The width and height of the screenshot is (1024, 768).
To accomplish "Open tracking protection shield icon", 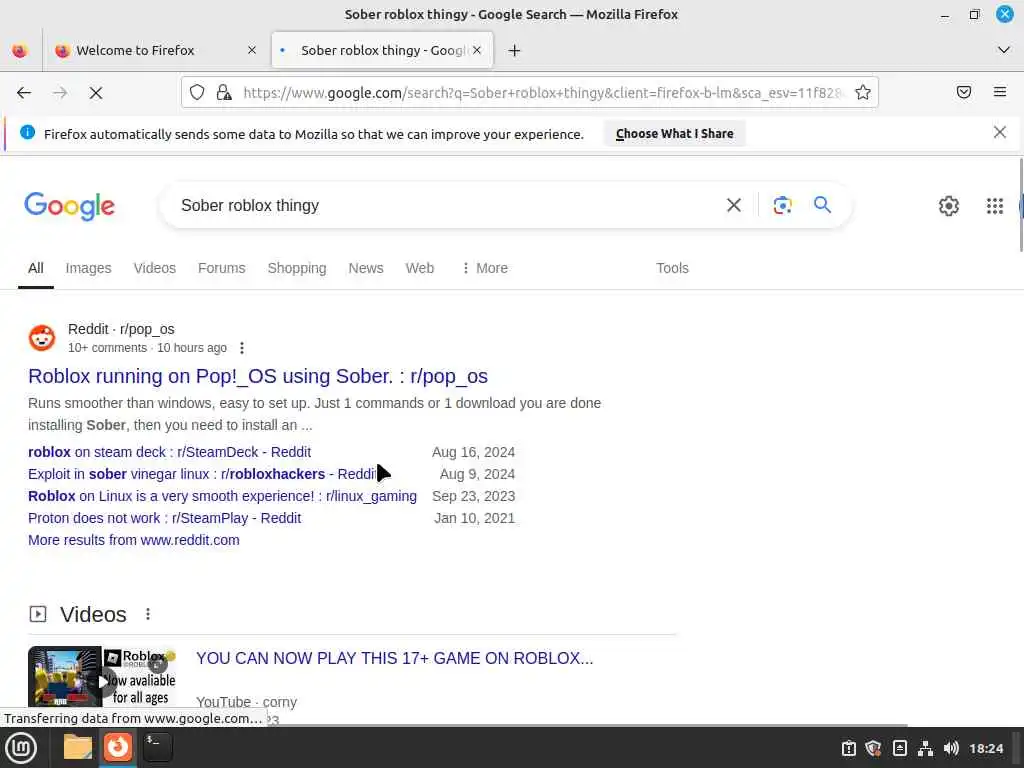I will coord(197,92).
